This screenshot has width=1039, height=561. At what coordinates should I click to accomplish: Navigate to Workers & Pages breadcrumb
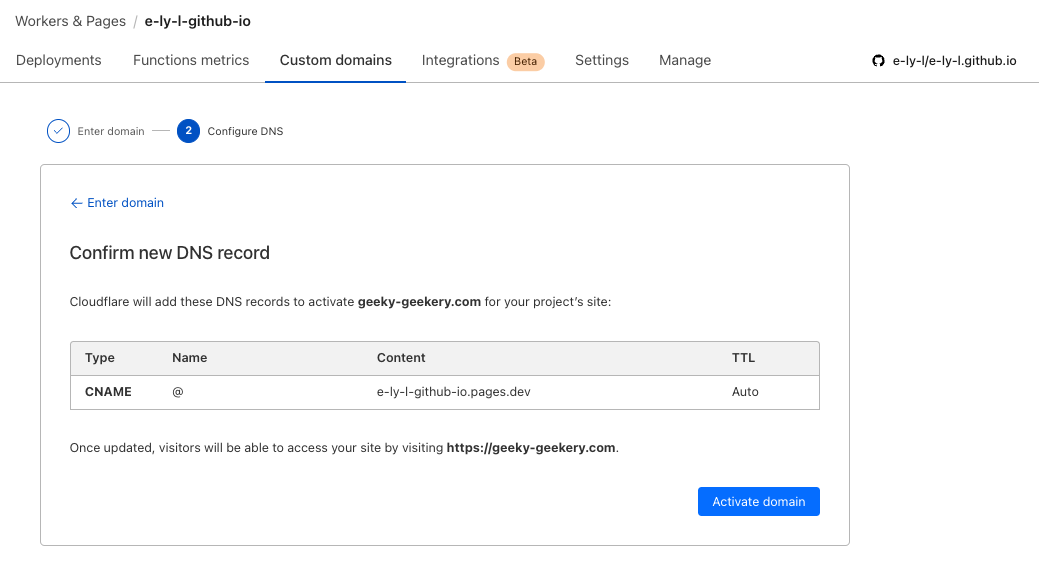tap(70, 20)
